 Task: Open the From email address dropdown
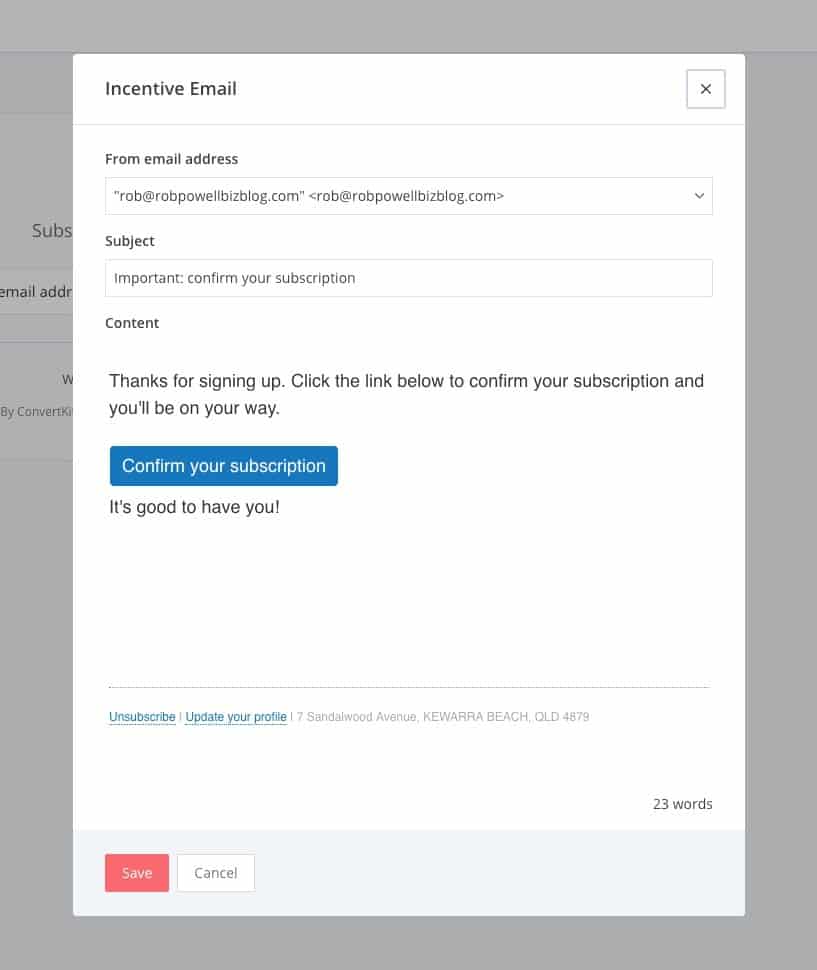point(408,196)
